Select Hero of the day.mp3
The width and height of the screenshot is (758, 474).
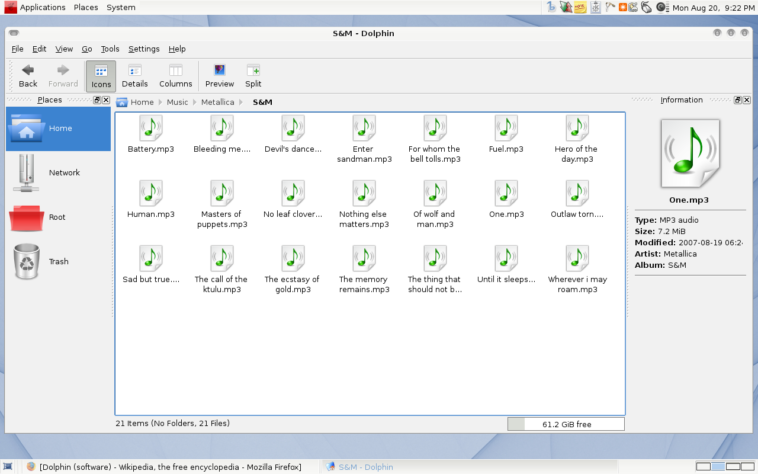pos(577,139)
